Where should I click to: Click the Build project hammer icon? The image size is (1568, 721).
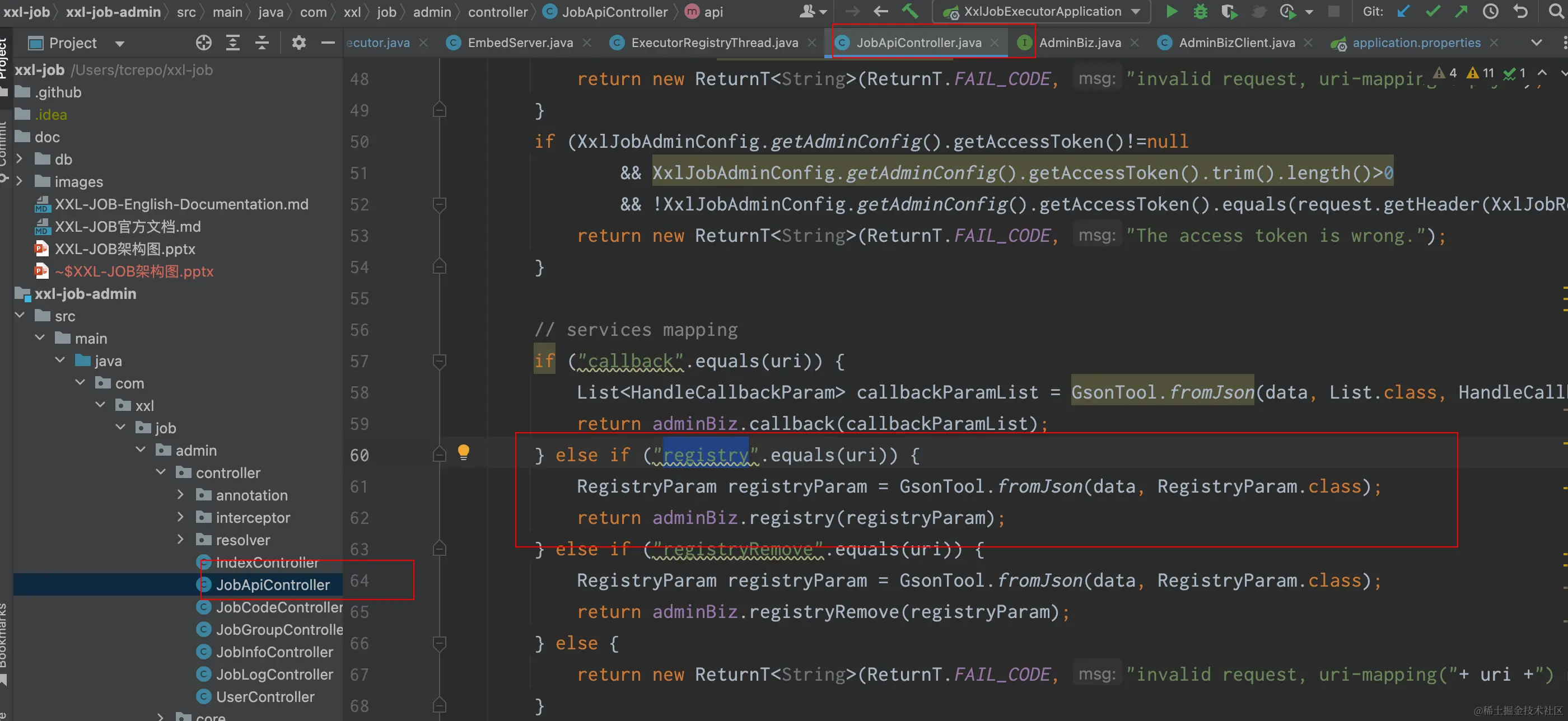[910, 12]
